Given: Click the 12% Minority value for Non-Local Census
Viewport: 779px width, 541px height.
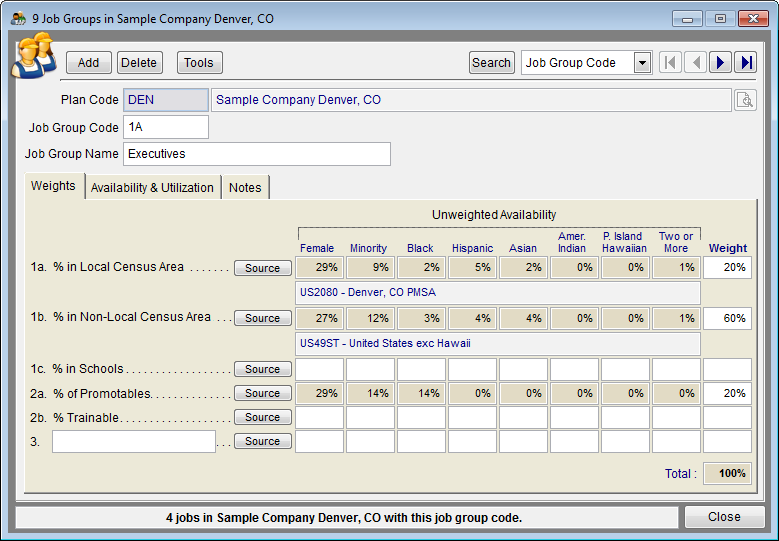Looking at the screenshot, I should 371,318.
